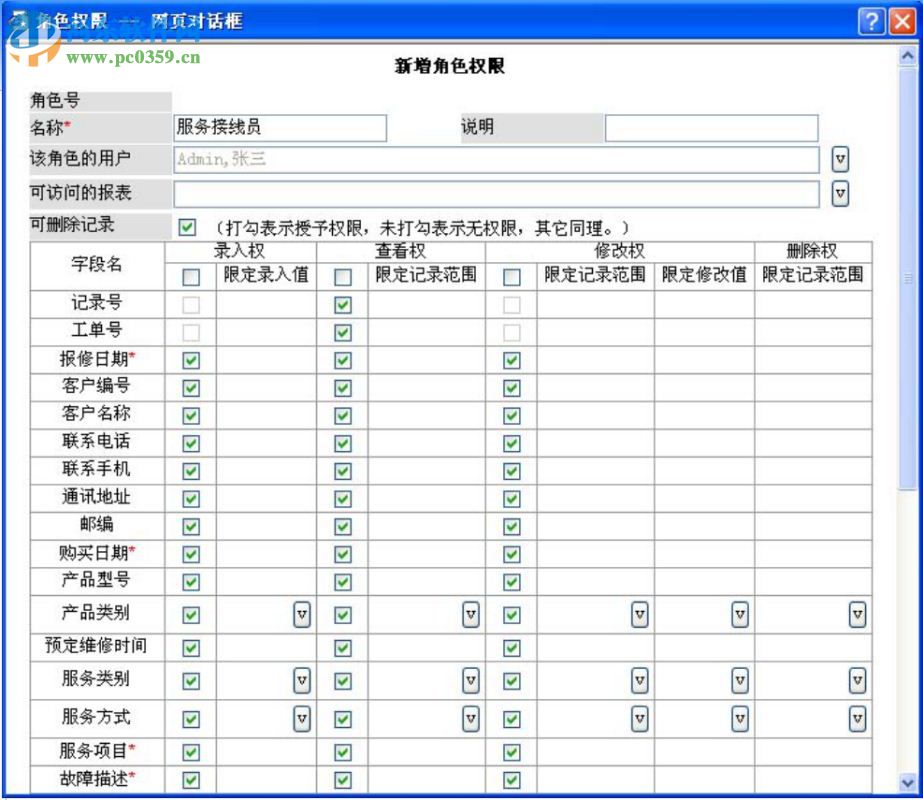The height and width of the screenshot is (800, 923).
Task: Open the 限定录入值 dropdown for 产品类别
Action: pos(303,614)
